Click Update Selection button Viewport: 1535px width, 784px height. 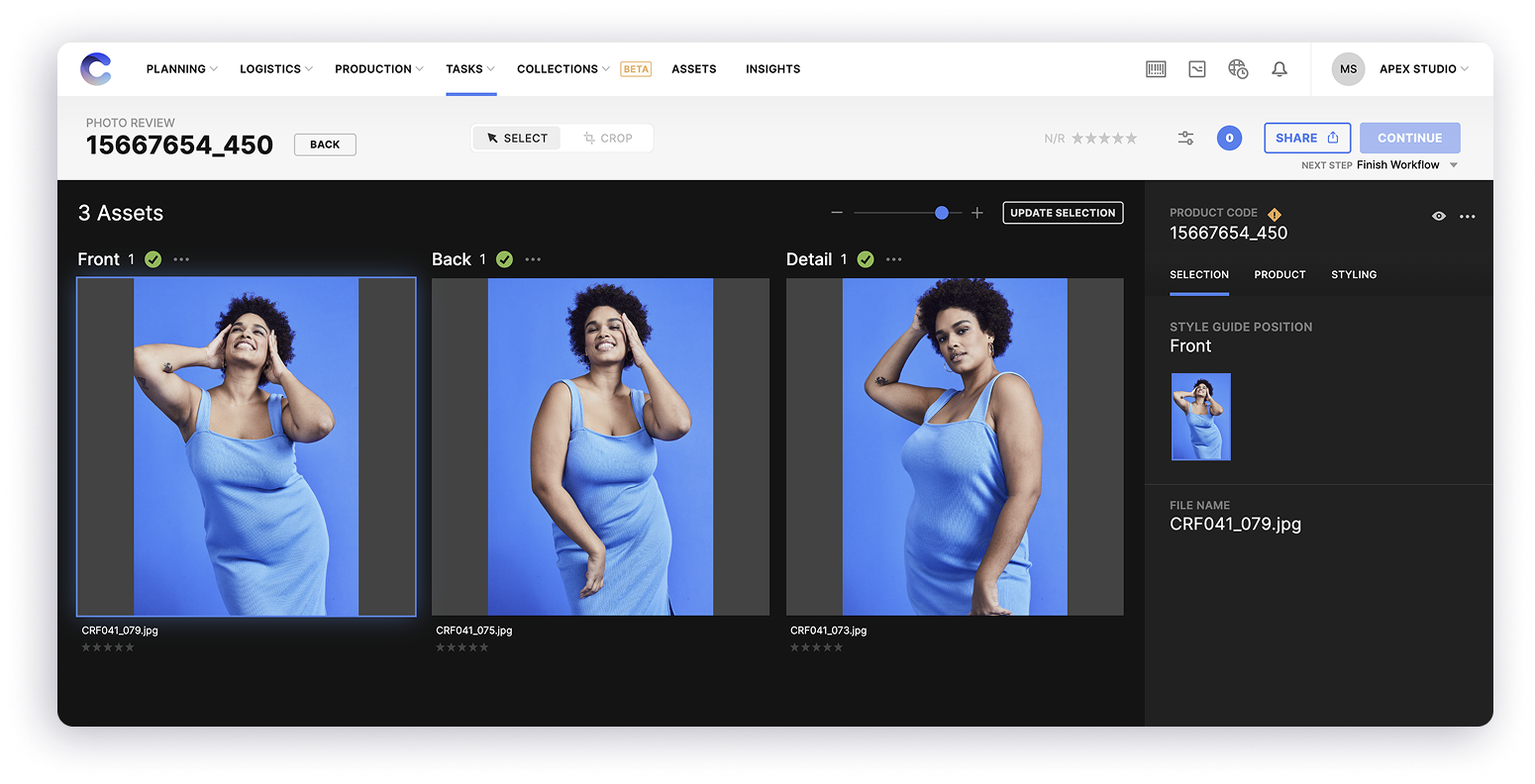(1063, 213)
